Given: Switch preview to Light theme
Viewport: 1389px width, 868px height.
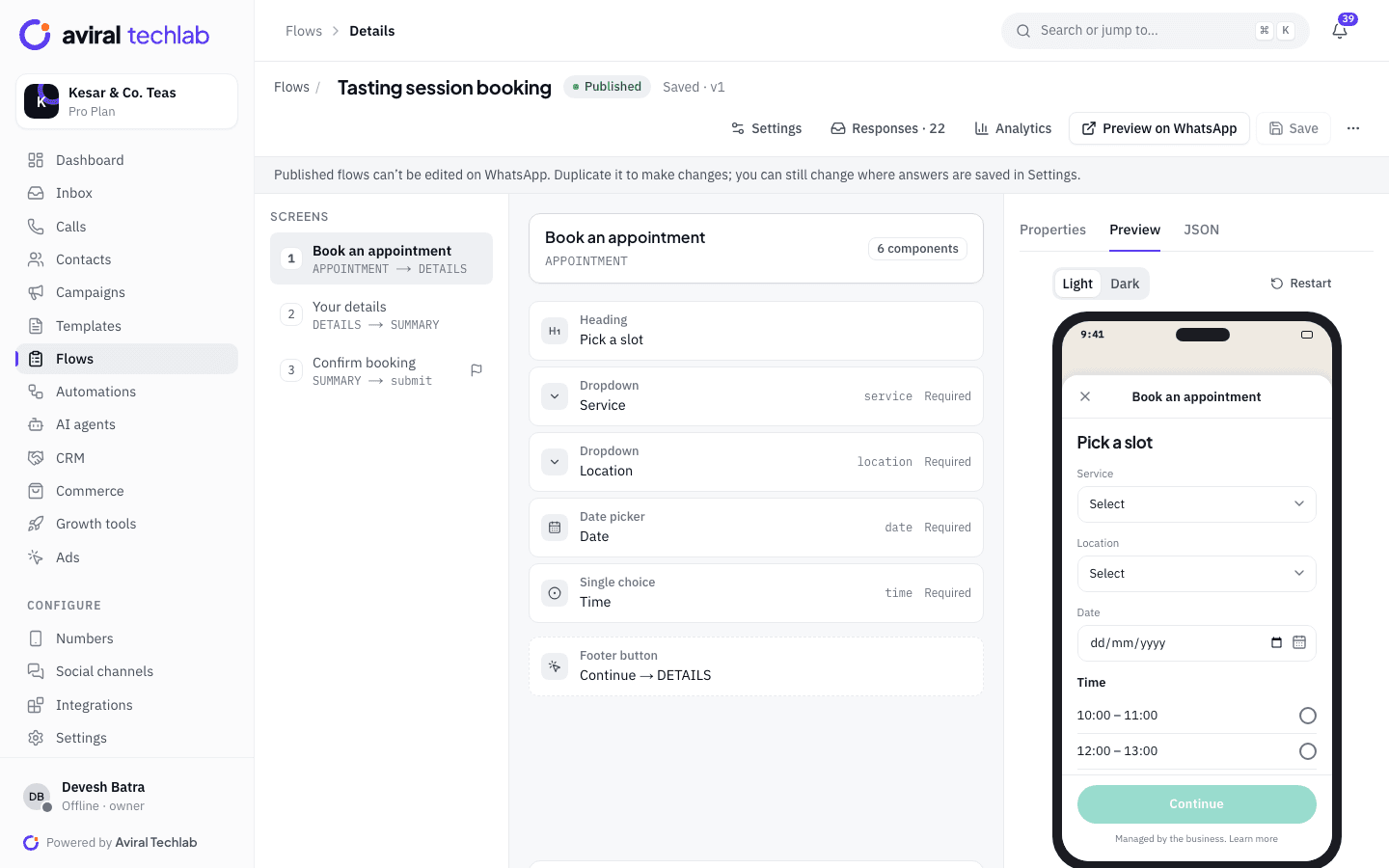Looking at the screenshot, I should (x=1077, y=284).
